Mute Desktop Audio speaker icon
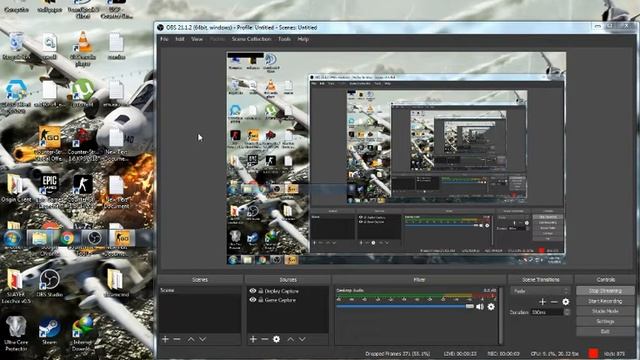Viewport: 640px width, 360px height. 480,307
